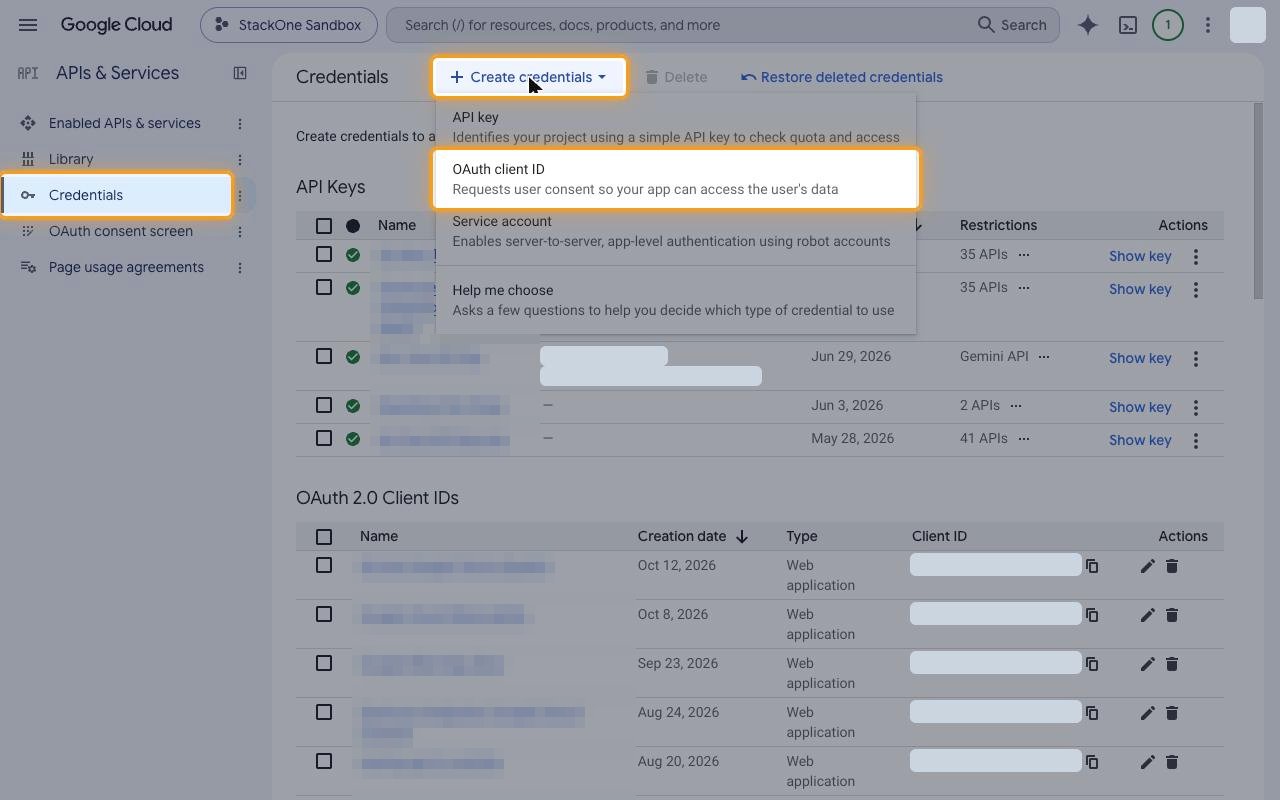Screen dimensions: 1280x800
Task: Open more options for Library sidebar item
Action: point(240,159)
